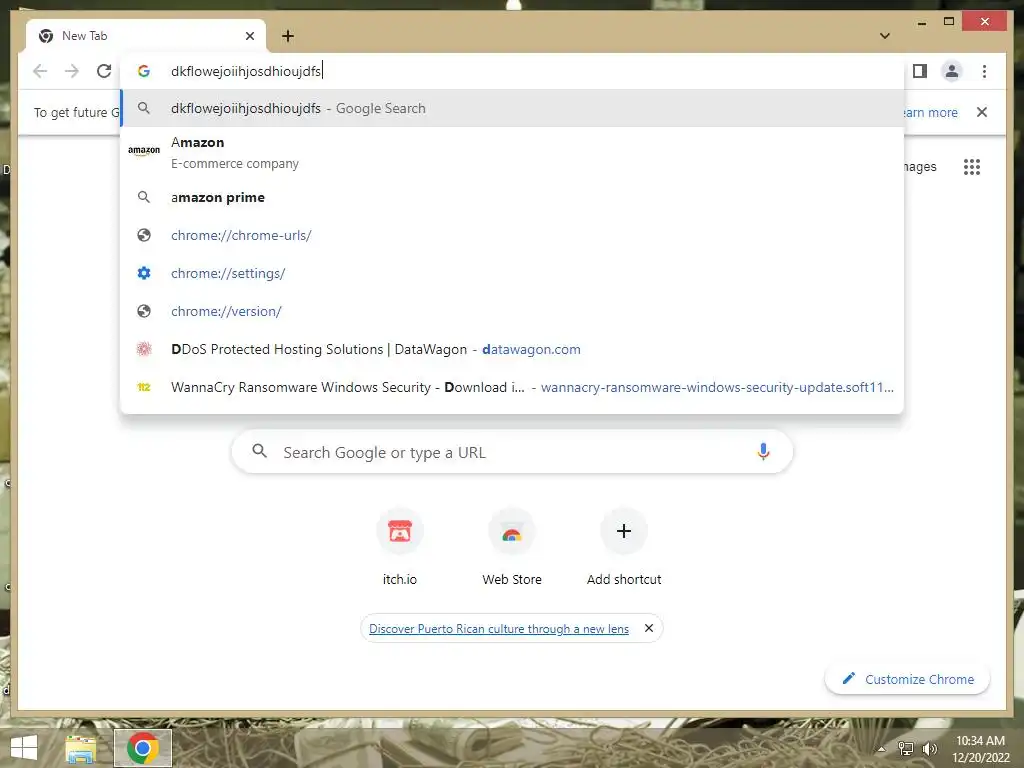
Task: Click the taskbar clock showing 10:34 AM
Action: 980,748
